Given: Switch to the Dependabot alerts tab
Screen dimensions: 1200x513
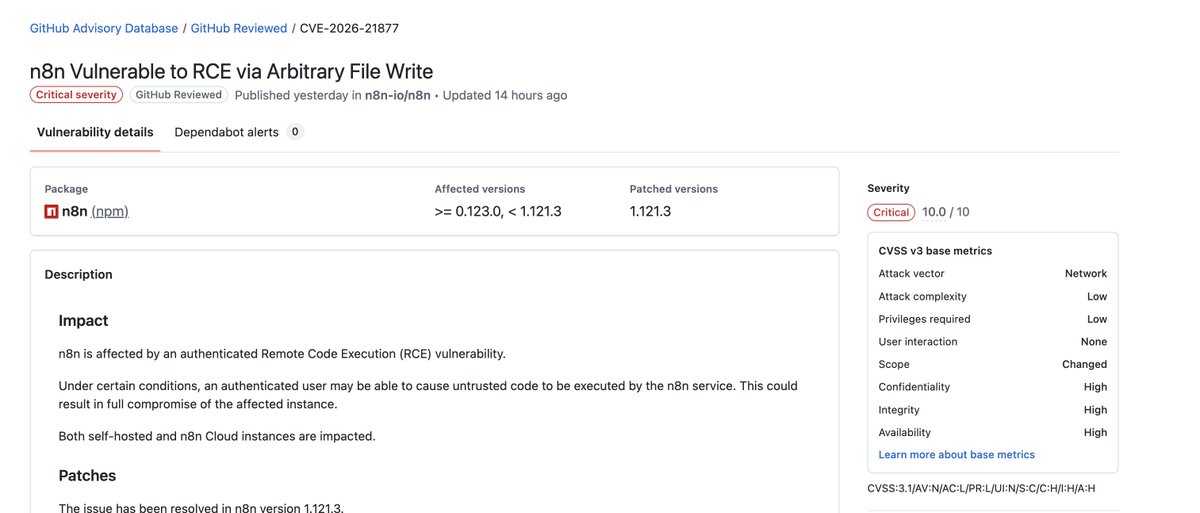Looking at the screenshot, I should click(x=226, y=132).
